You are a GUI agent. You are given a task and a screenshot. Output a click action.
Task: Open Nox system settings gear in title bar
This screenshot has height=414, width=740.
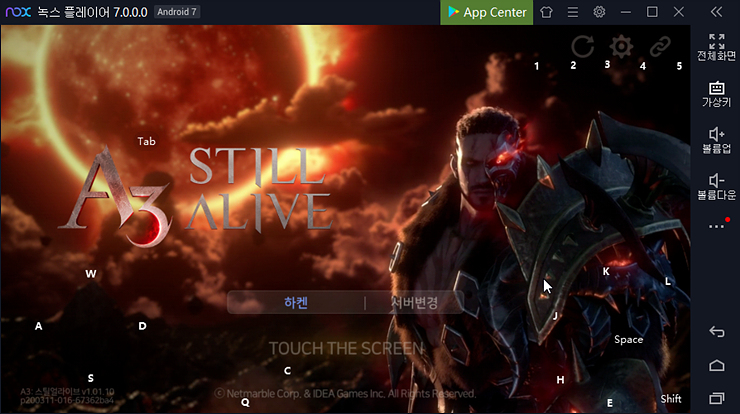pyautogui.click(x=599, y=12)
